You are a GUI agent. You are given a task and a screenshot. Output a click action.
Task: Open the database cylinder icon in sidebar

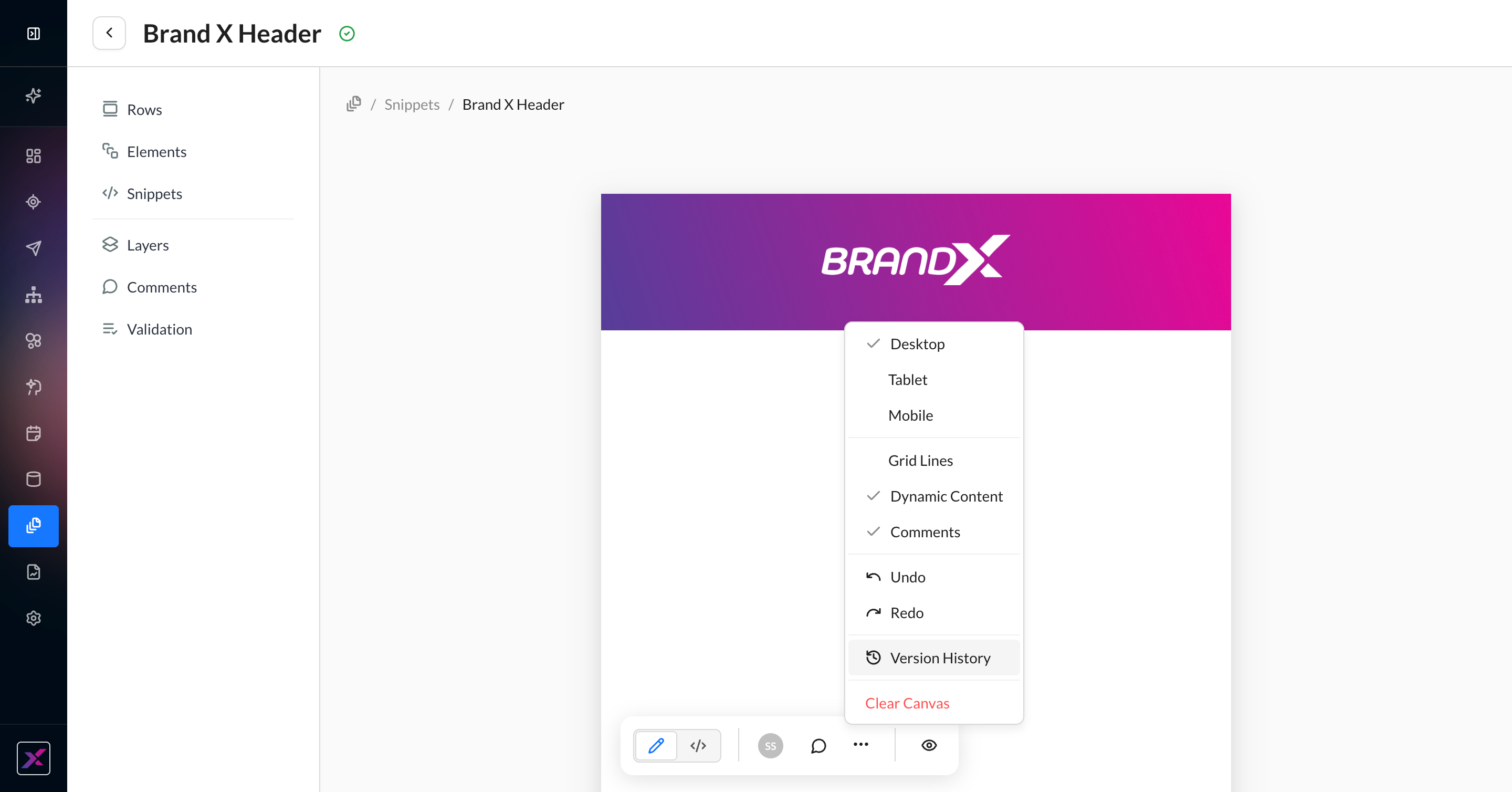[x=34, y=479]
